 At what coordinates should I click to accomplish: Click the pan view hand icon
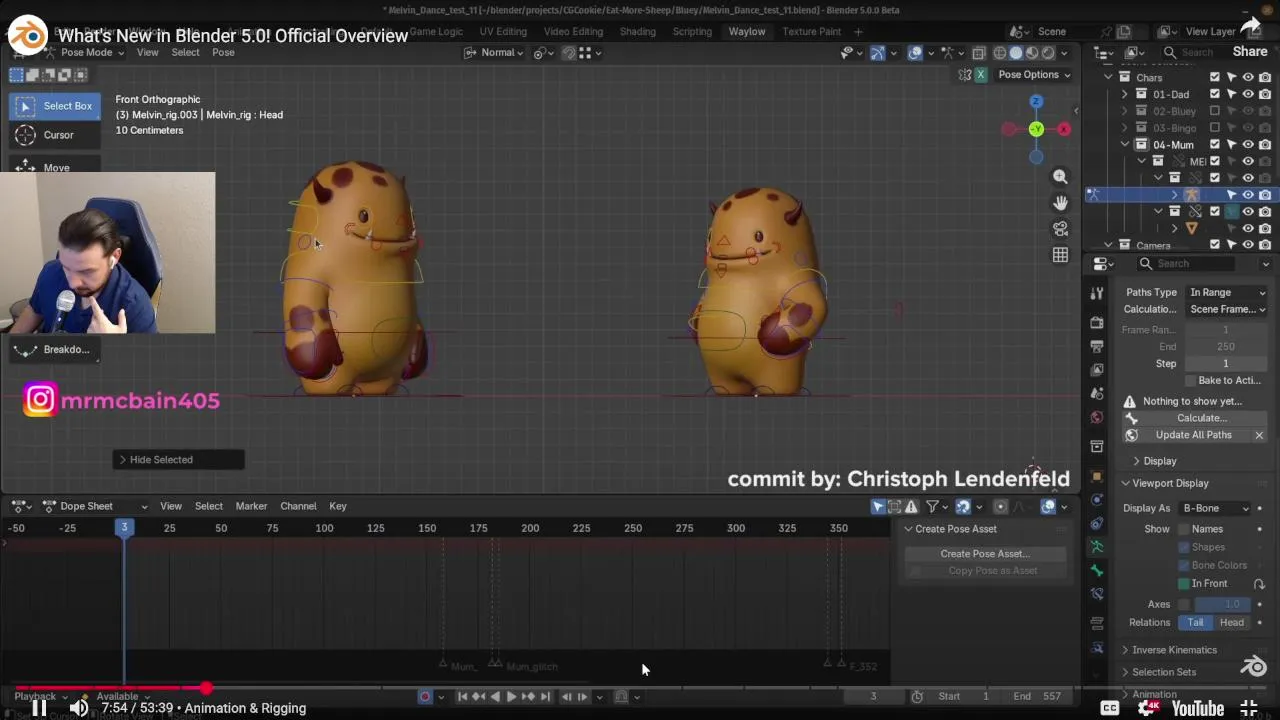1060,203
